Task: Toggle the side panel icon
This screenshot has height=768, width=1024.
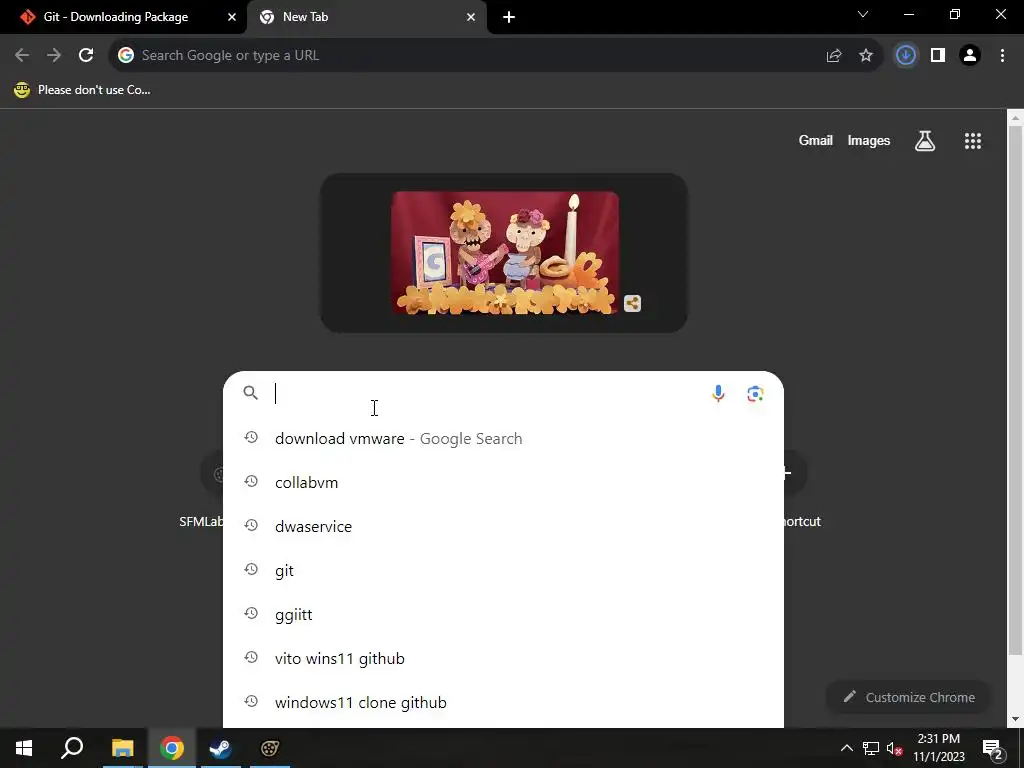Action: pos(938,56)
